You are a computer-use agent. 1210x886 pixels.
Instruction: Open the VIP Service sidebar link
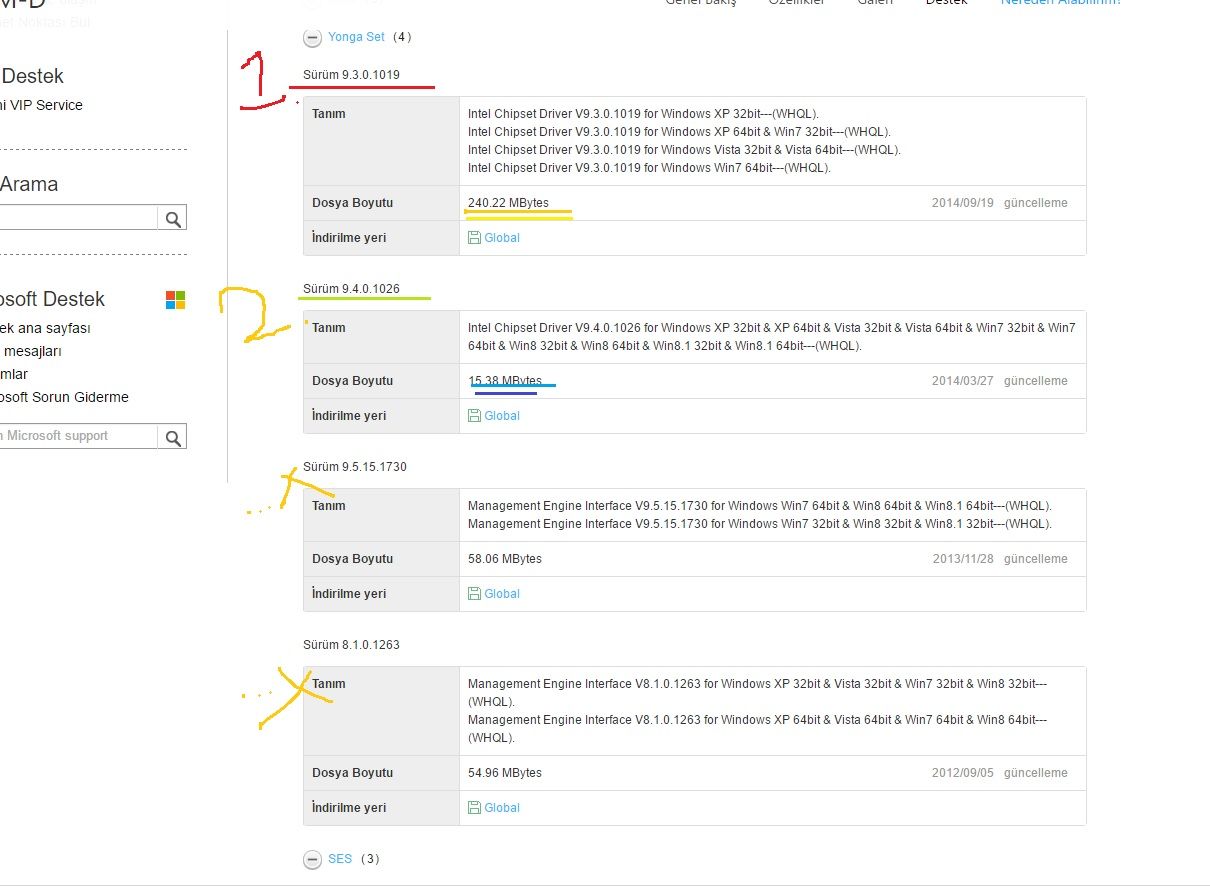[42, 105]
